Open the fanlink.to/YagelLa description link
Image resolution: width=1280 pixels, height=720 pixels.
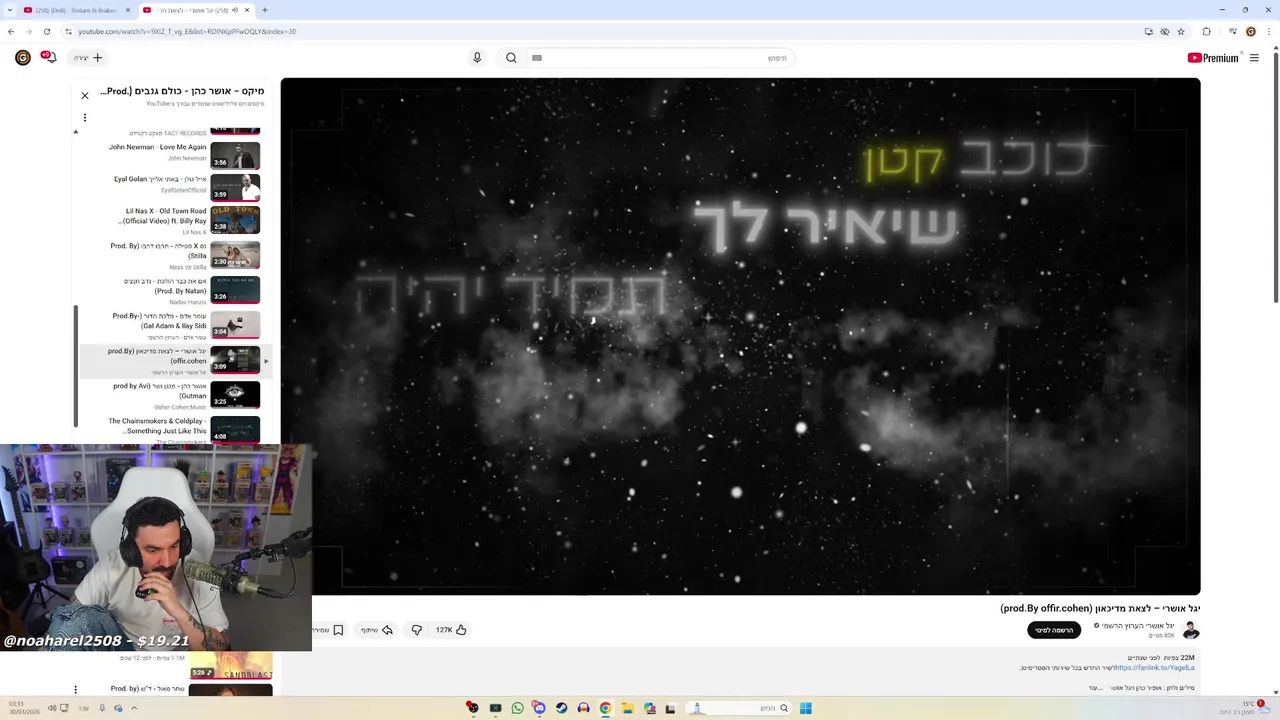tap(1155, 668)
